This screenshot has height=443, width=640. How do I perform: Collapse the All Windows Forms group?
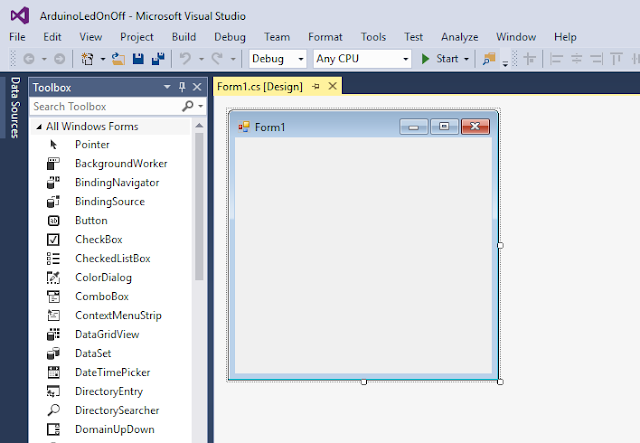click(x=39, y=127)
